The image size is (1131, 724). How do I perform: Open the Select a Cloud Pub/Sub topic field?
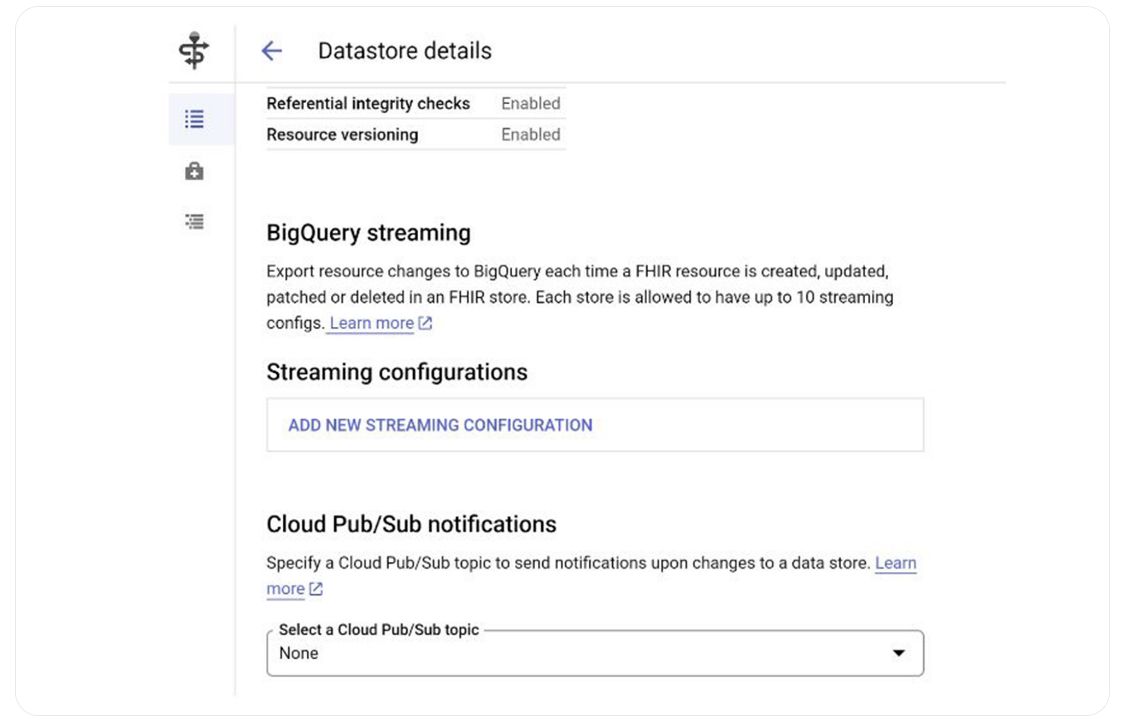[x=580, y=653]
